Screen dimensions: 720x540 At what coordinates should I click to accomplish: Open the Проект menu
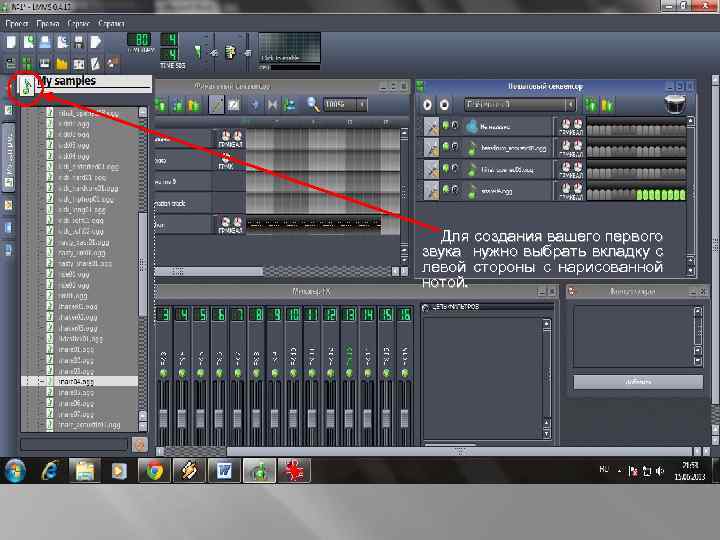[17, 23]
